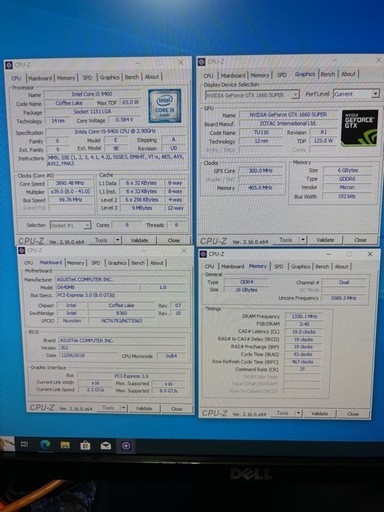
Task: Select CPU tab in the Memory window
Action: 209,267
